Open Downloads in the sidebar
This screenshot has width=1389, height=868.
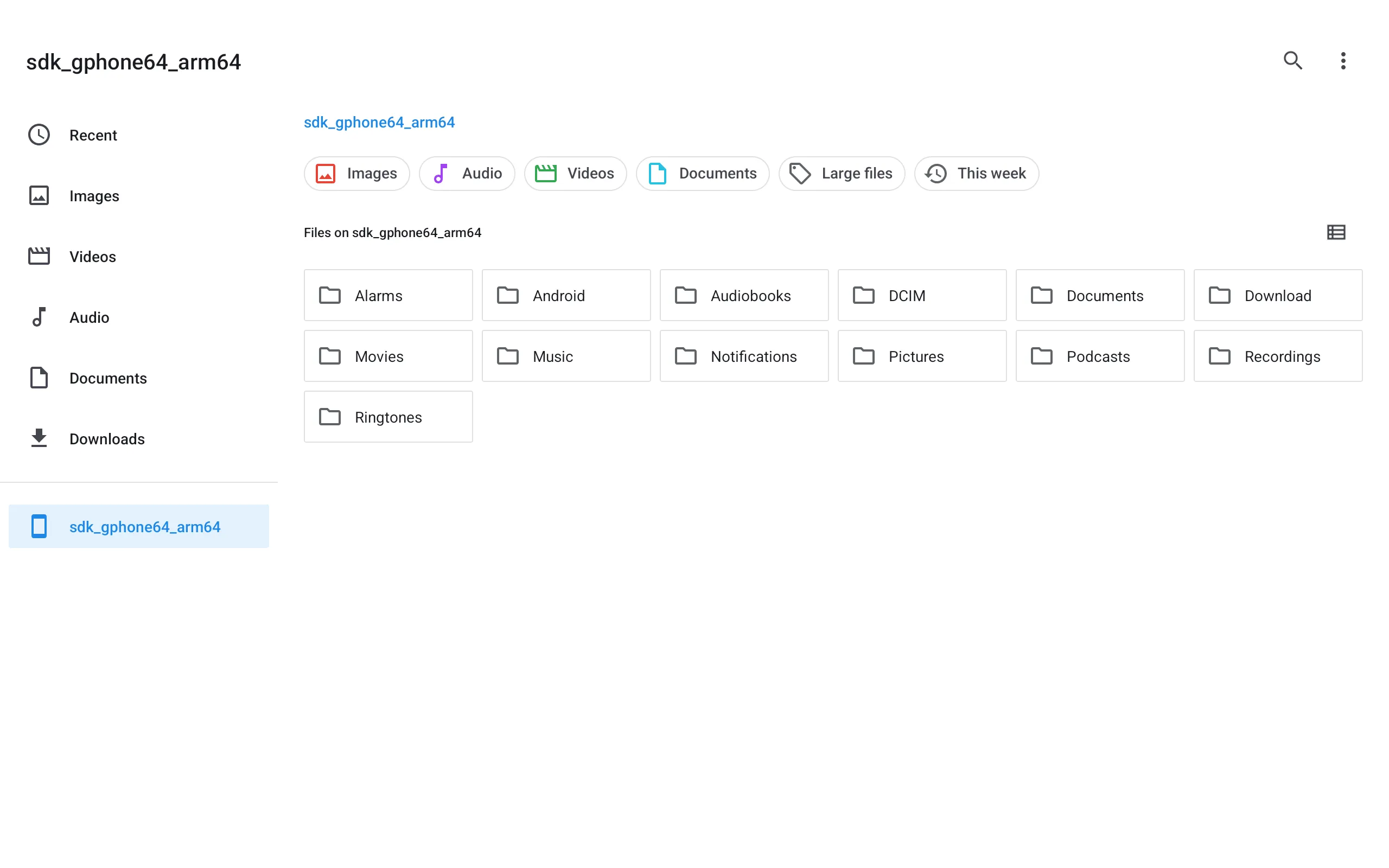pos(139,439)
